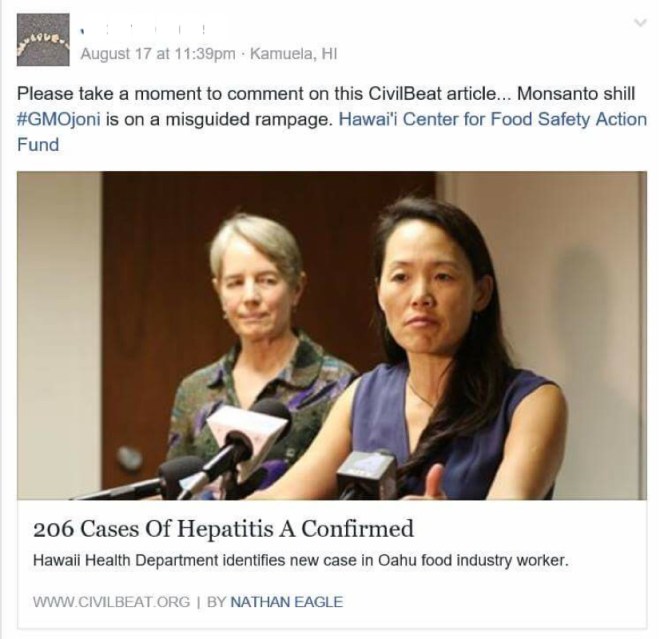Click the Hawaii Health Department description text

tap(301, 561)
